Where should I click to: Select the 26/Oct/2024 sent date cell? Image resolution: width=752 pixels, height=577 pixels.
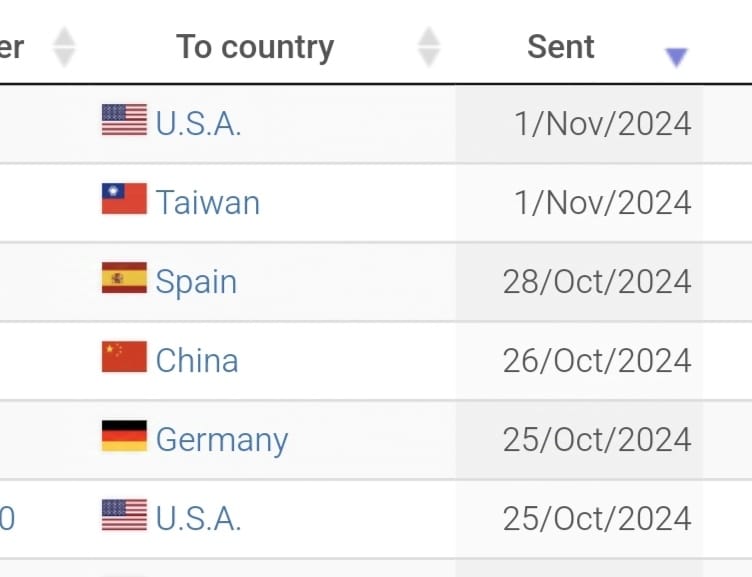point(579,361)
